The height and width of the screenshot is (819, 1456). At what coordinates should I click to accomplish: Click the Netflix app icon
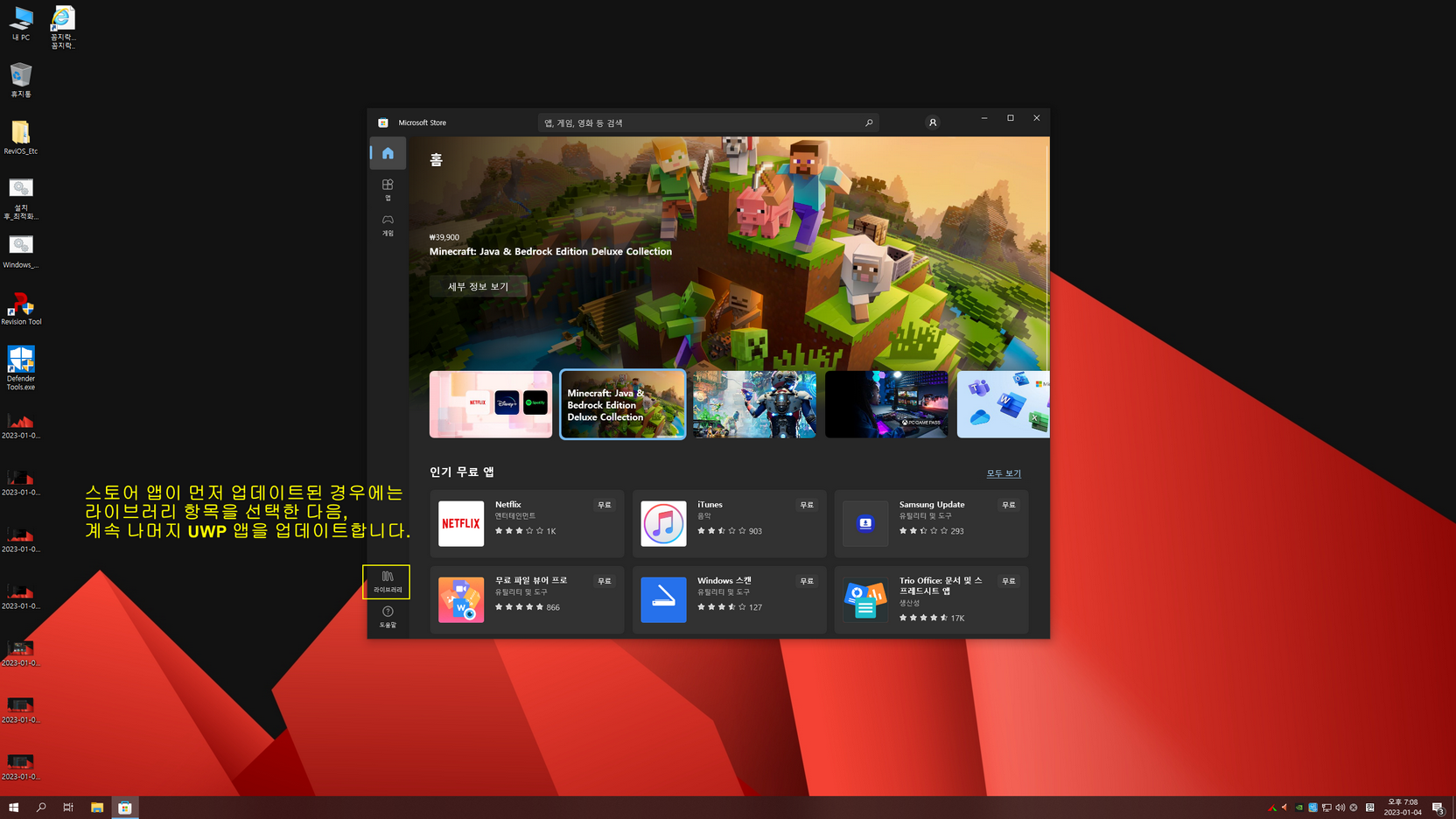click(461, 523)
